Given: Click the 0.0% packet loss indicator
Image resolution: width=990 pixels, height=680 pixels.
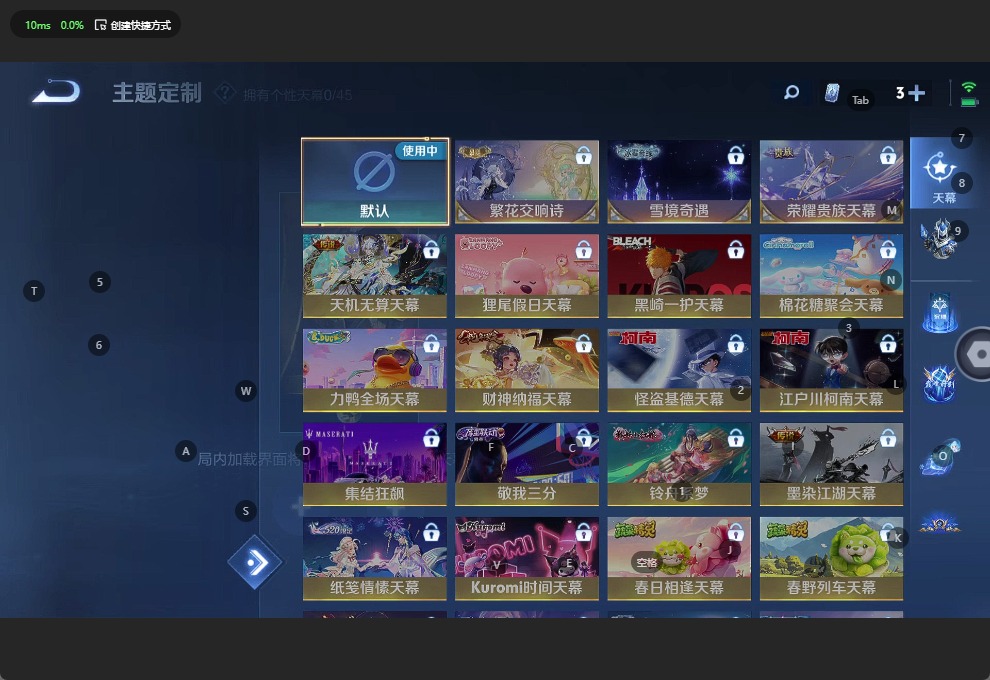Looking at the screenshot, I should click(72, 25).
